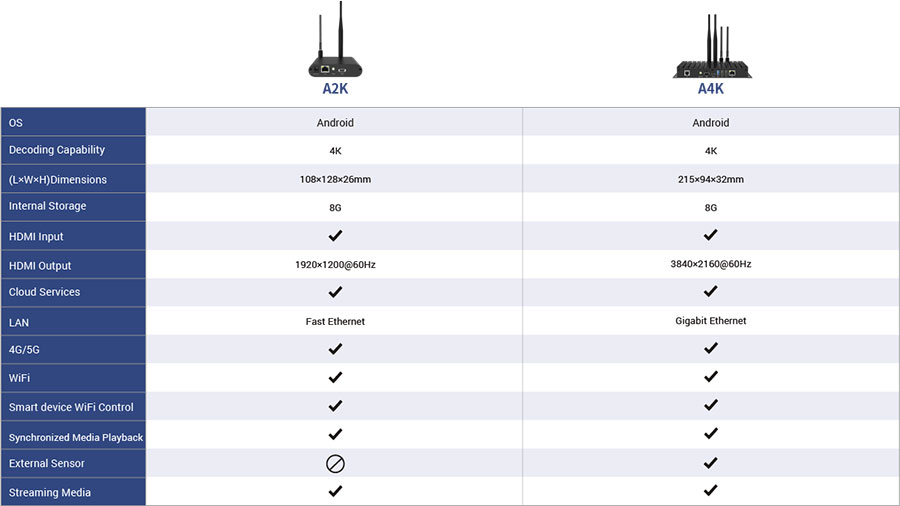Click the A4K External Sensor checkmark
900x506 pixels.
pos(711,464)
